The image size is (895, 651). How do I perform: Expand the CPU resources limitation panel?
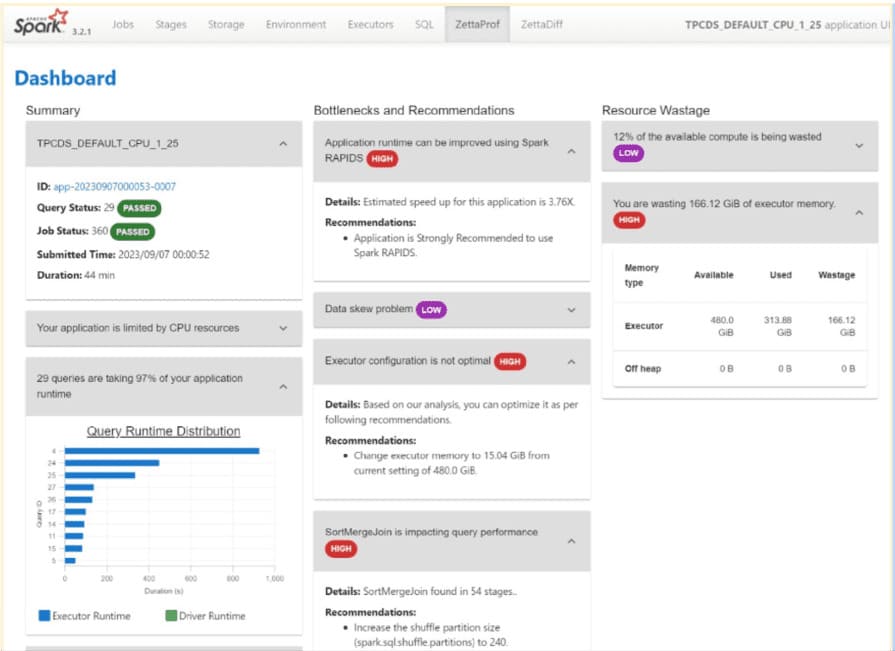(x=283, y=328)
